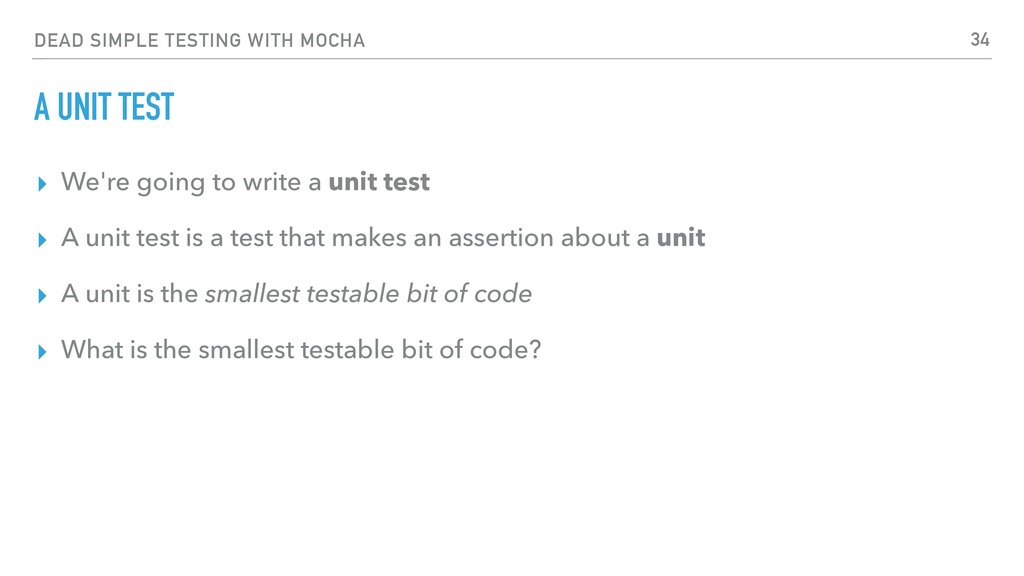Image resolution: width=1024 pixels, height=576 pixels.
Task: Click the bullet arrow before "A unit test is"
Action: coord(42,240)
